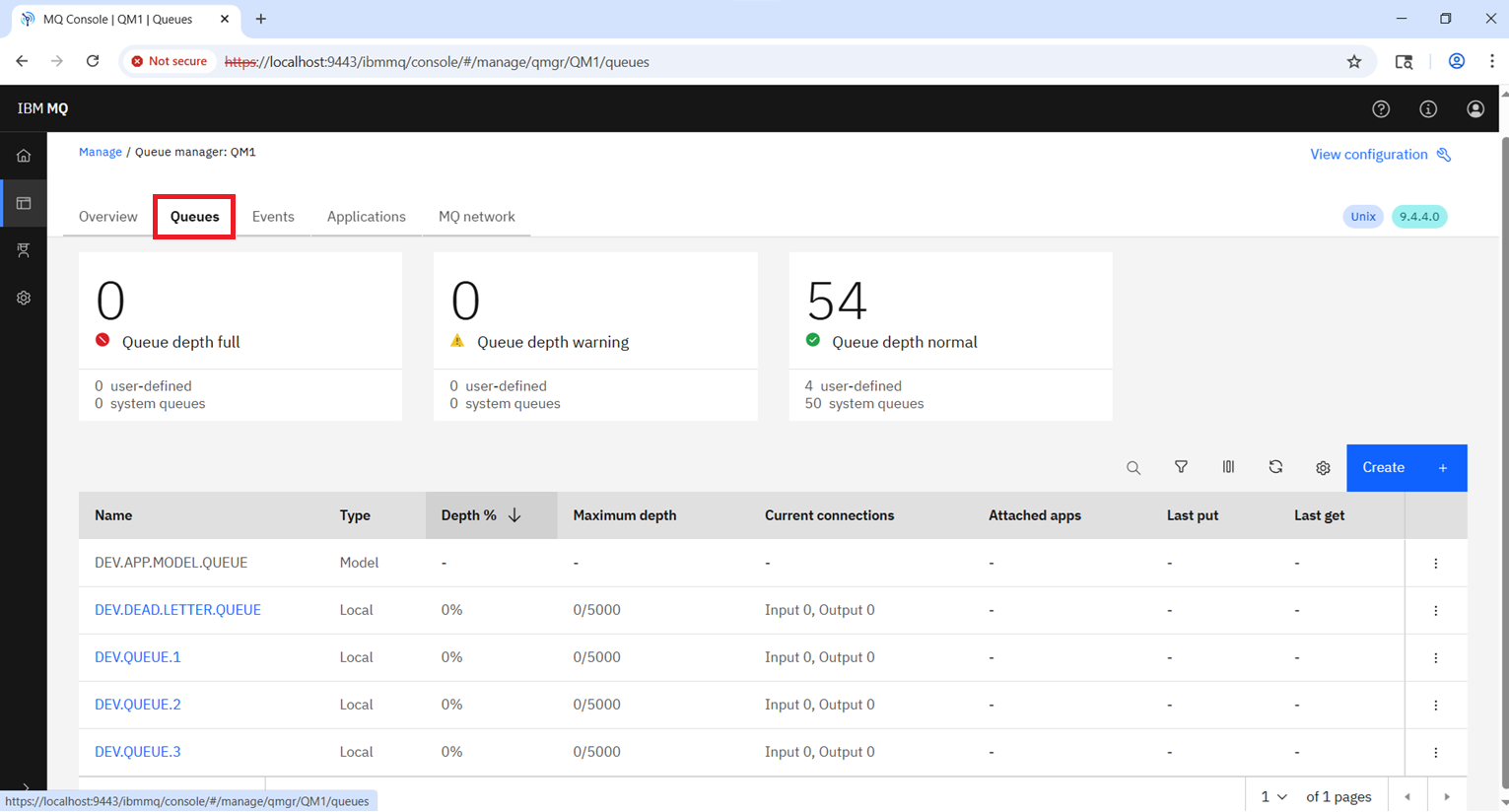The width and height of the screenshot is (1509, 812).
Task: Open overflow menu for DEV.QUEUE.1
Action: coord(1436,658)
